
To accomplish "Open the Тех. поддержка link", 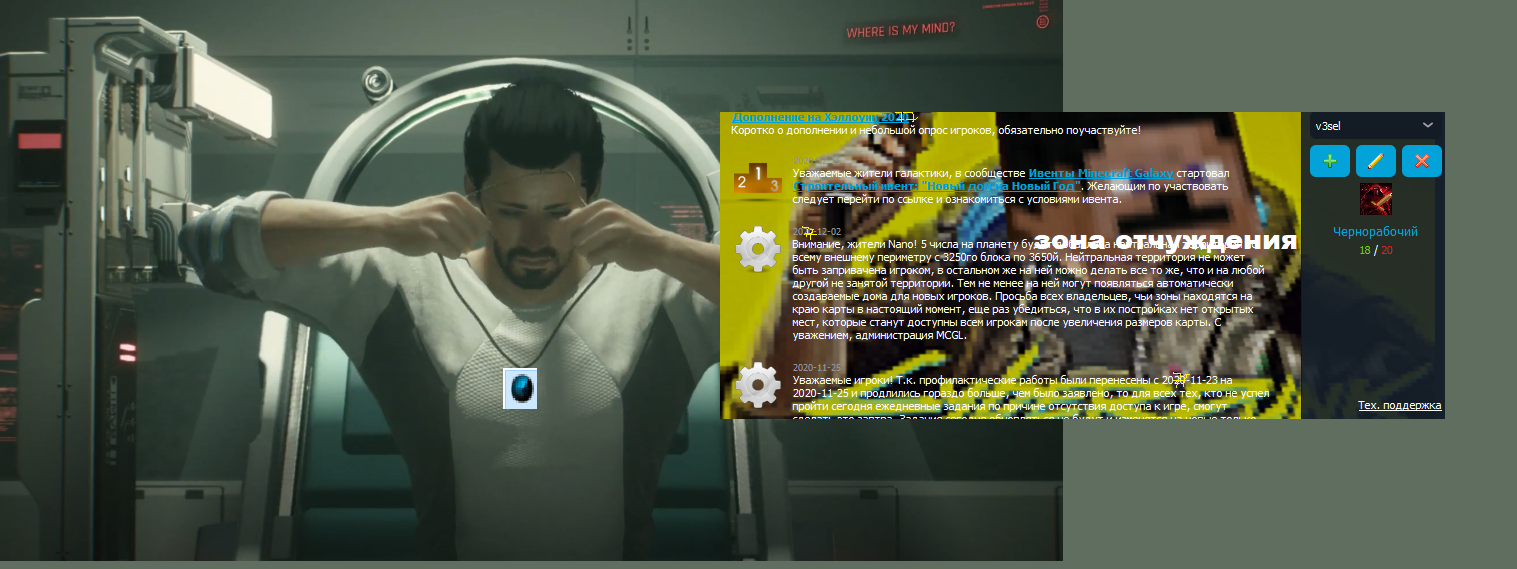I will 1400,405.
